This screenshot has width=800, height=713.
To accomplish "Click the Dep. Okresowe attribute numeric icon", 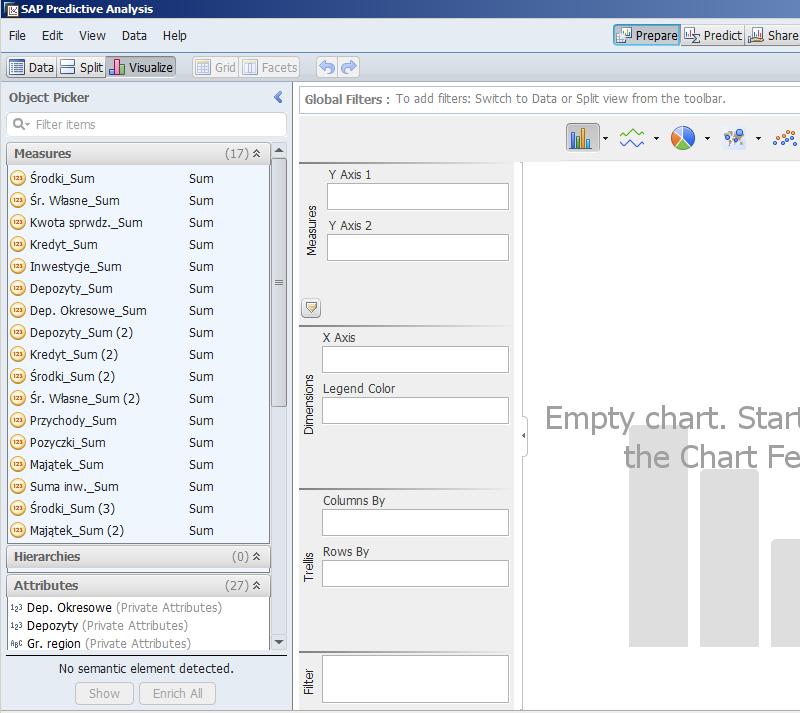I will (x=16, y=608).
